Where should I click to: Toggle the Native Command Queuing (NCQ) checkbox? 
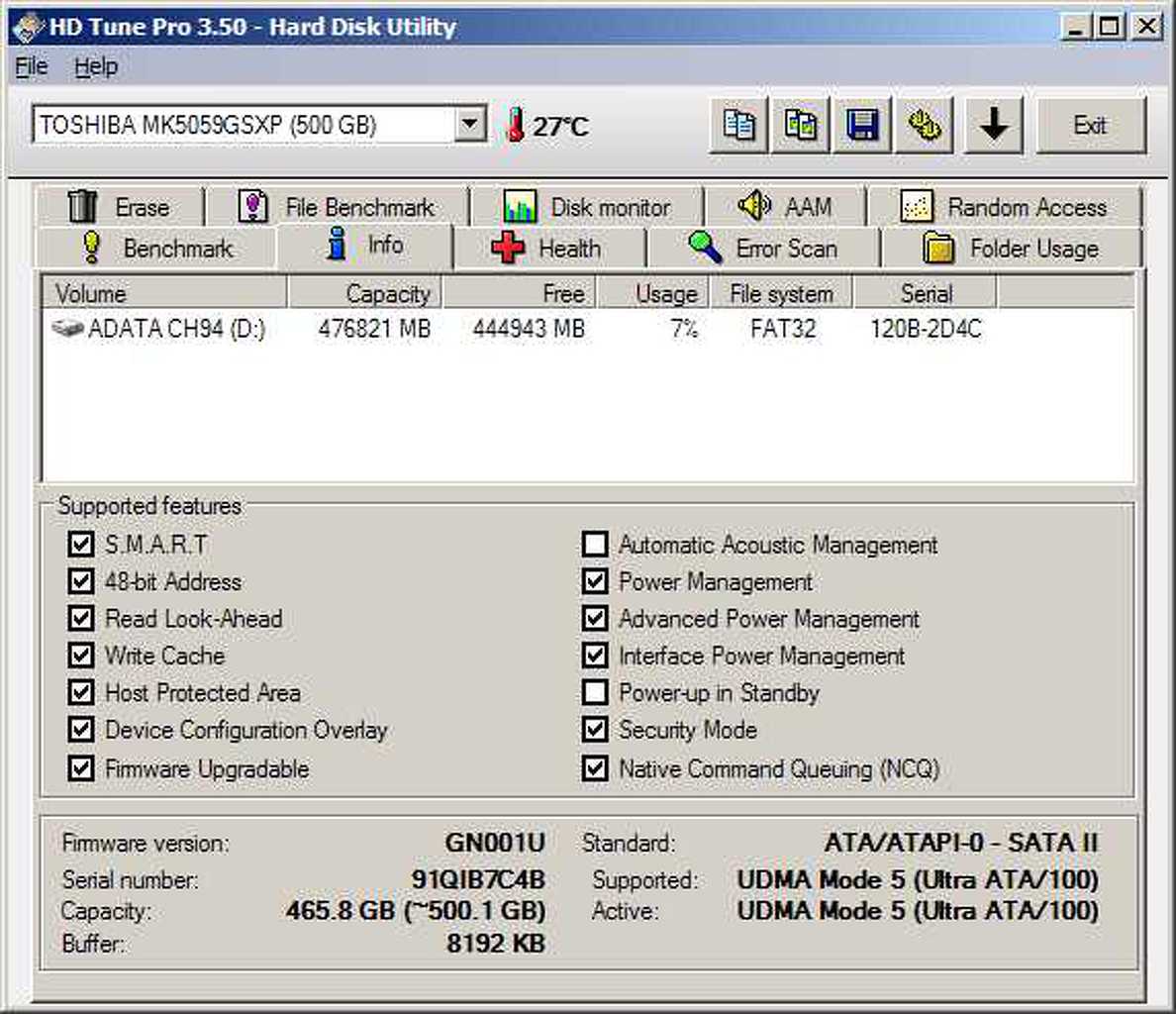tap(596, 768)
